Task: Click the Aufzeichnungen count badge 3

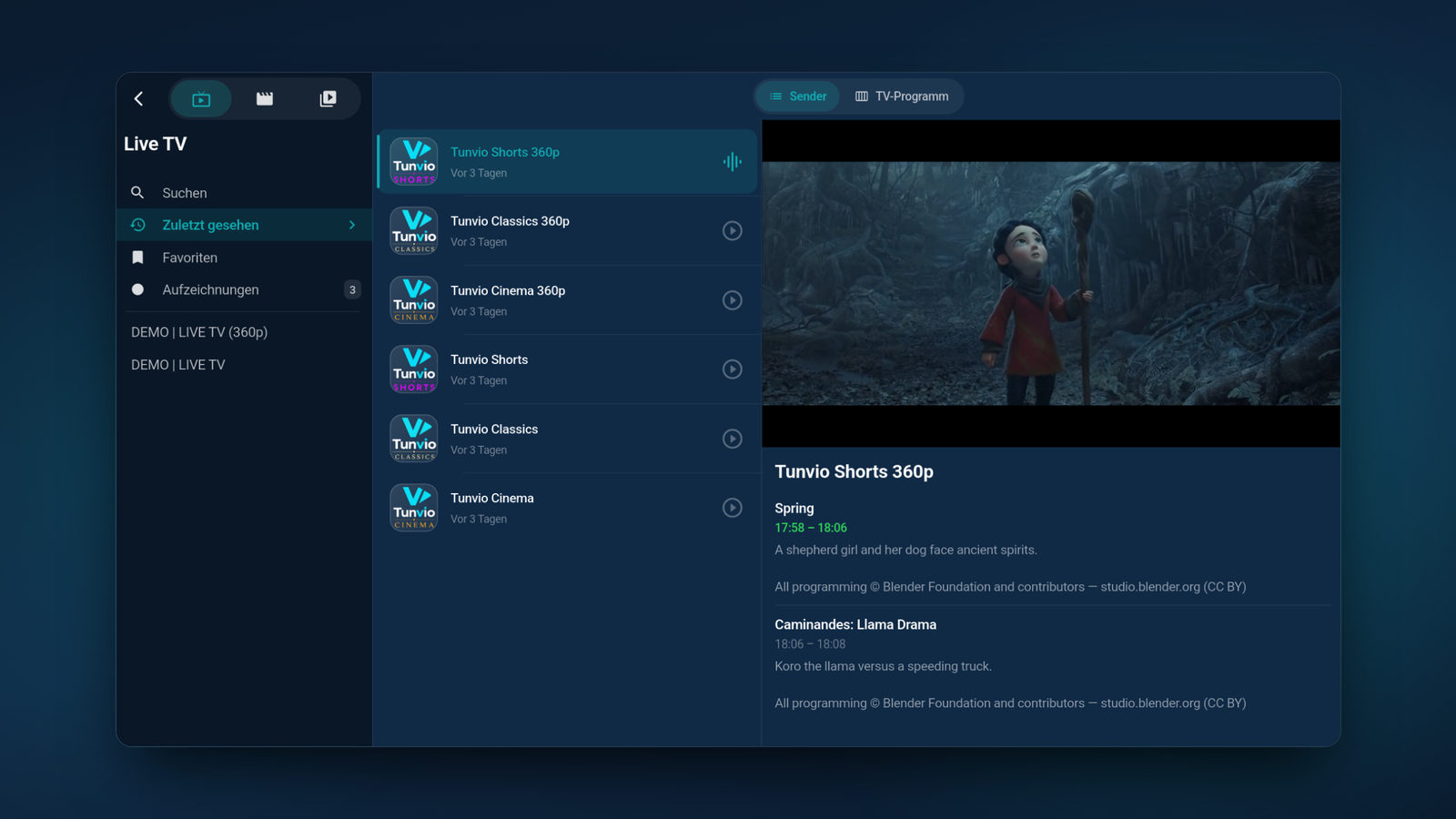Action: point(352,289)
